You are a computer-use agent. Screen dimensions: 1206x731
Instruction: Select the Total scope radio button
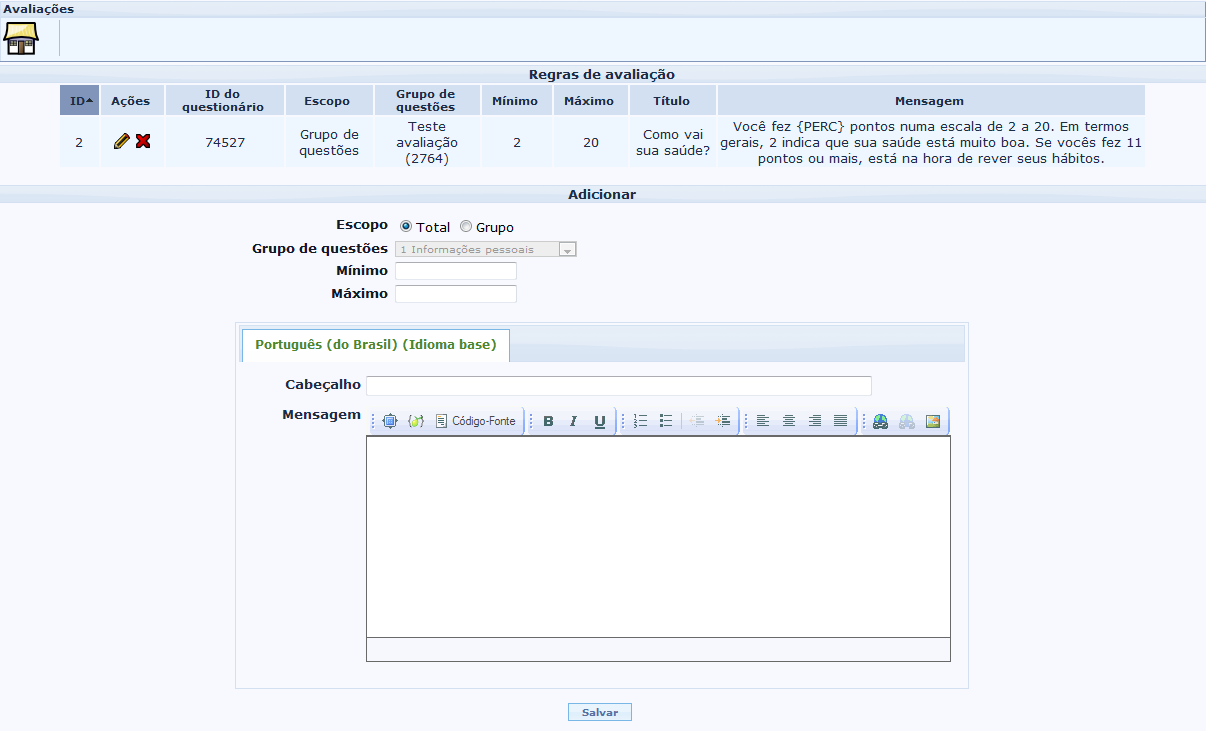(x=406, y=227)
